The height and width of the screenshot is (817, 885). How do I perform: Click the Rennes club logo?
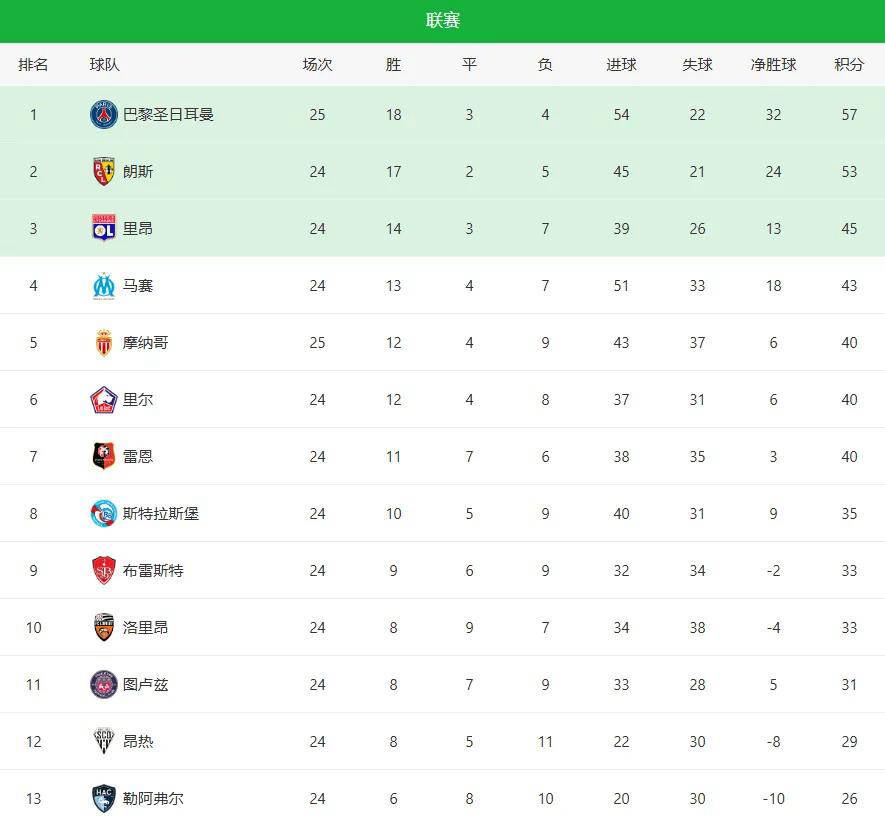click(x=104, y=456)
